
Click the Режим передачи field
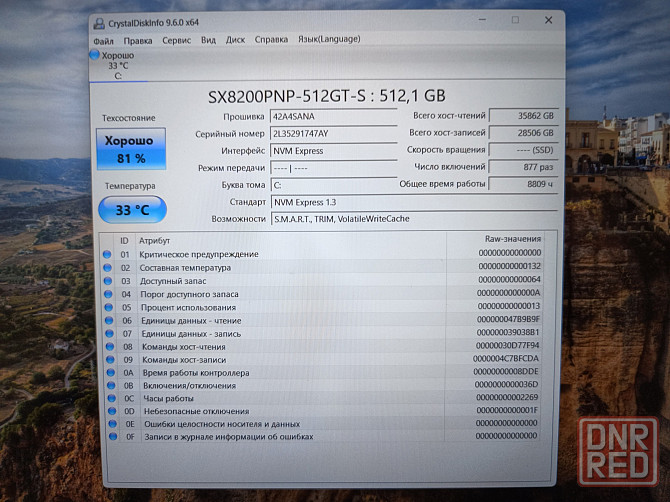point(334,168)
